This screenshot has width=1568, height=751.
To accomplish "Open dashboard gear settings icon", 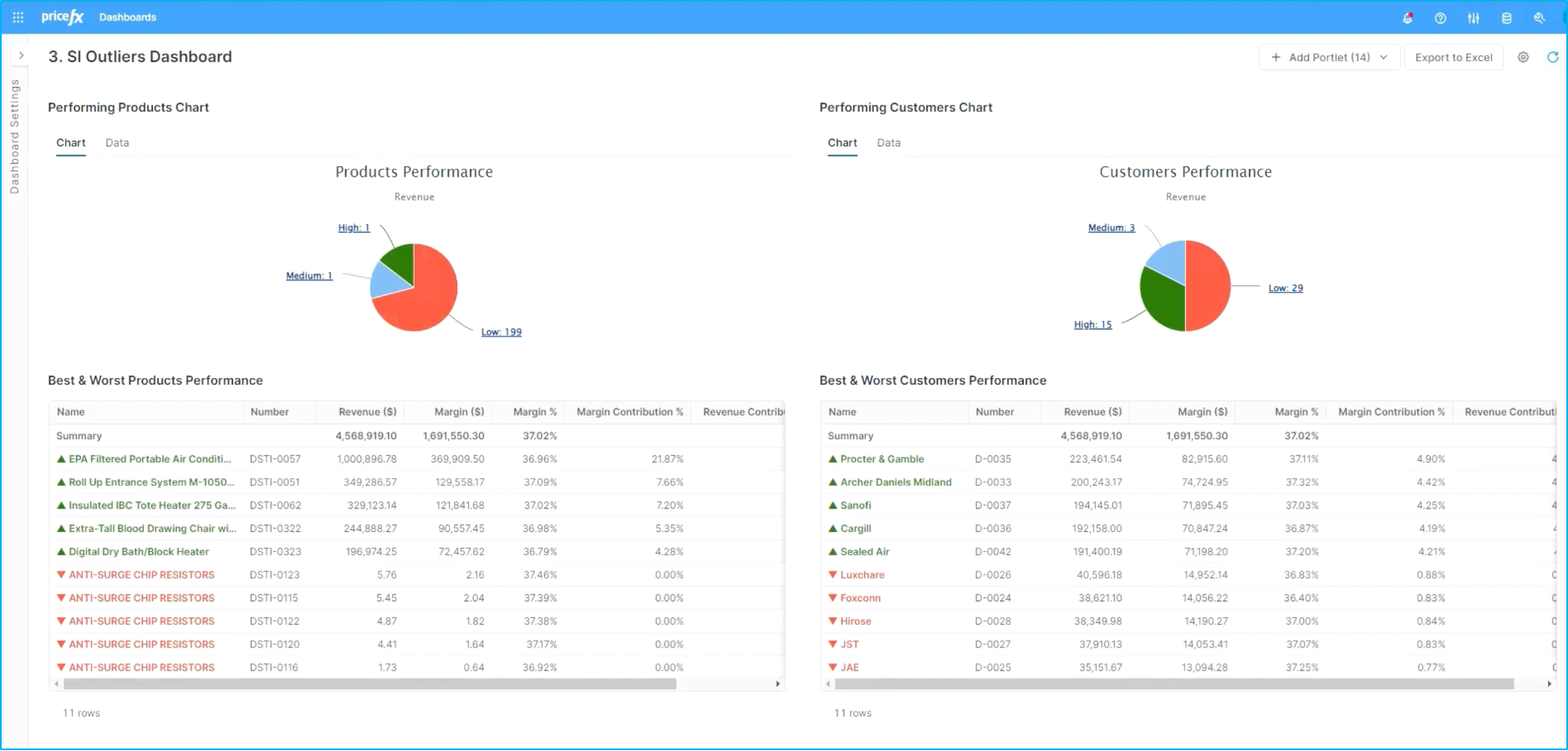I will 1523,57.
